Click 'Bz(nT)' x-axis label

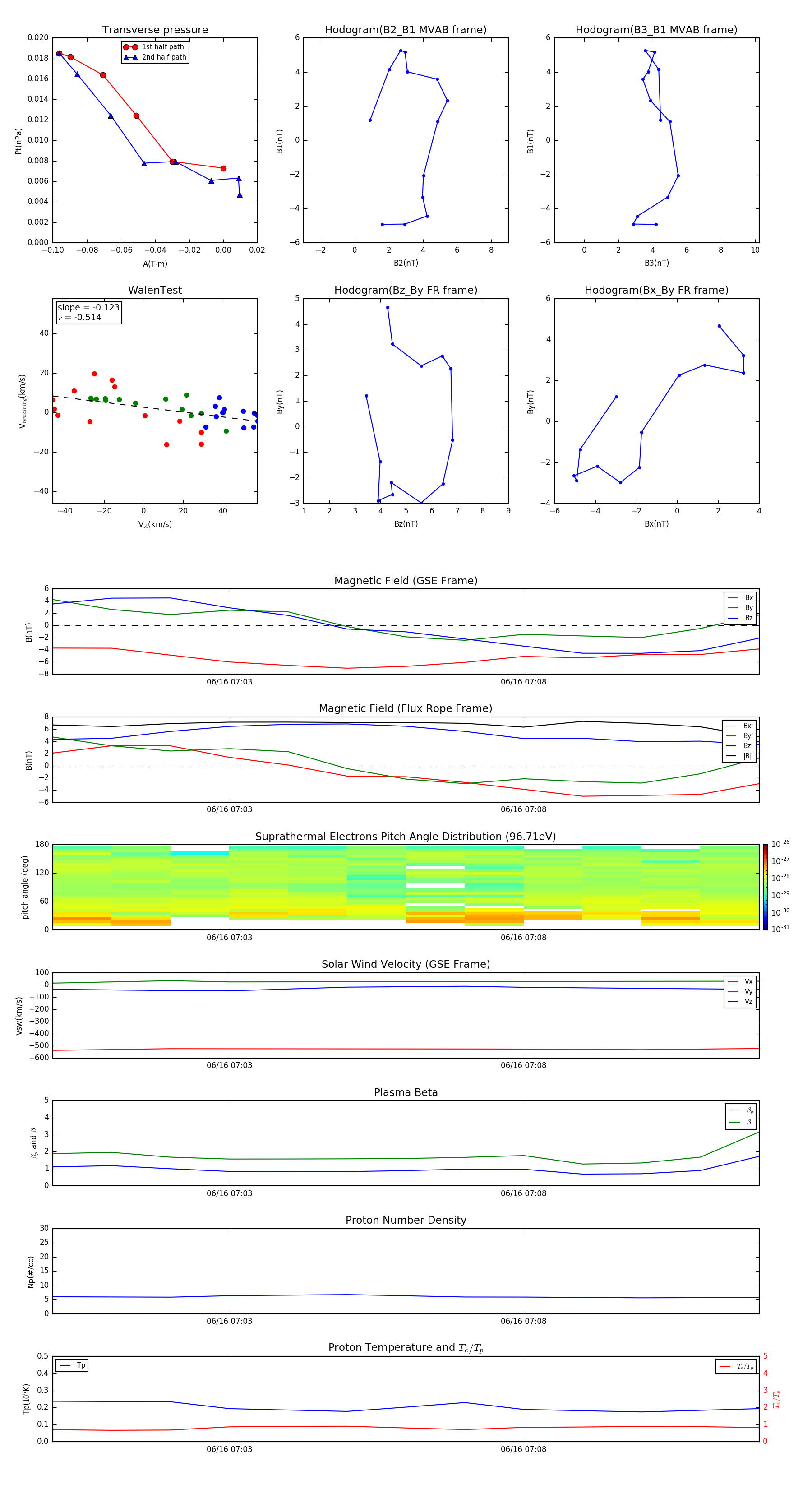(406, 524)
